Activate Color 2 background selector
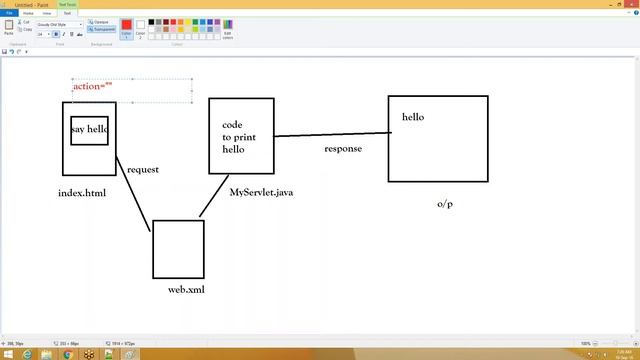 coord(140,29)
